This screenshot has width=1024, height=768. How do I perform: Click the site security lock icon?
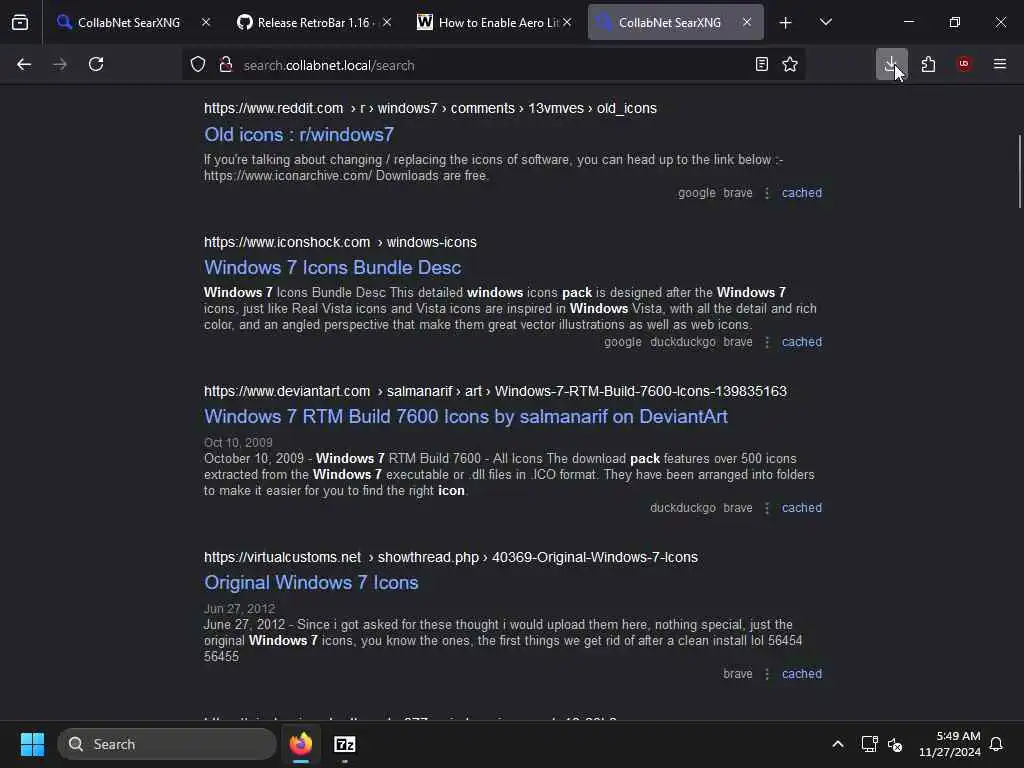click(x=226, y=65)
